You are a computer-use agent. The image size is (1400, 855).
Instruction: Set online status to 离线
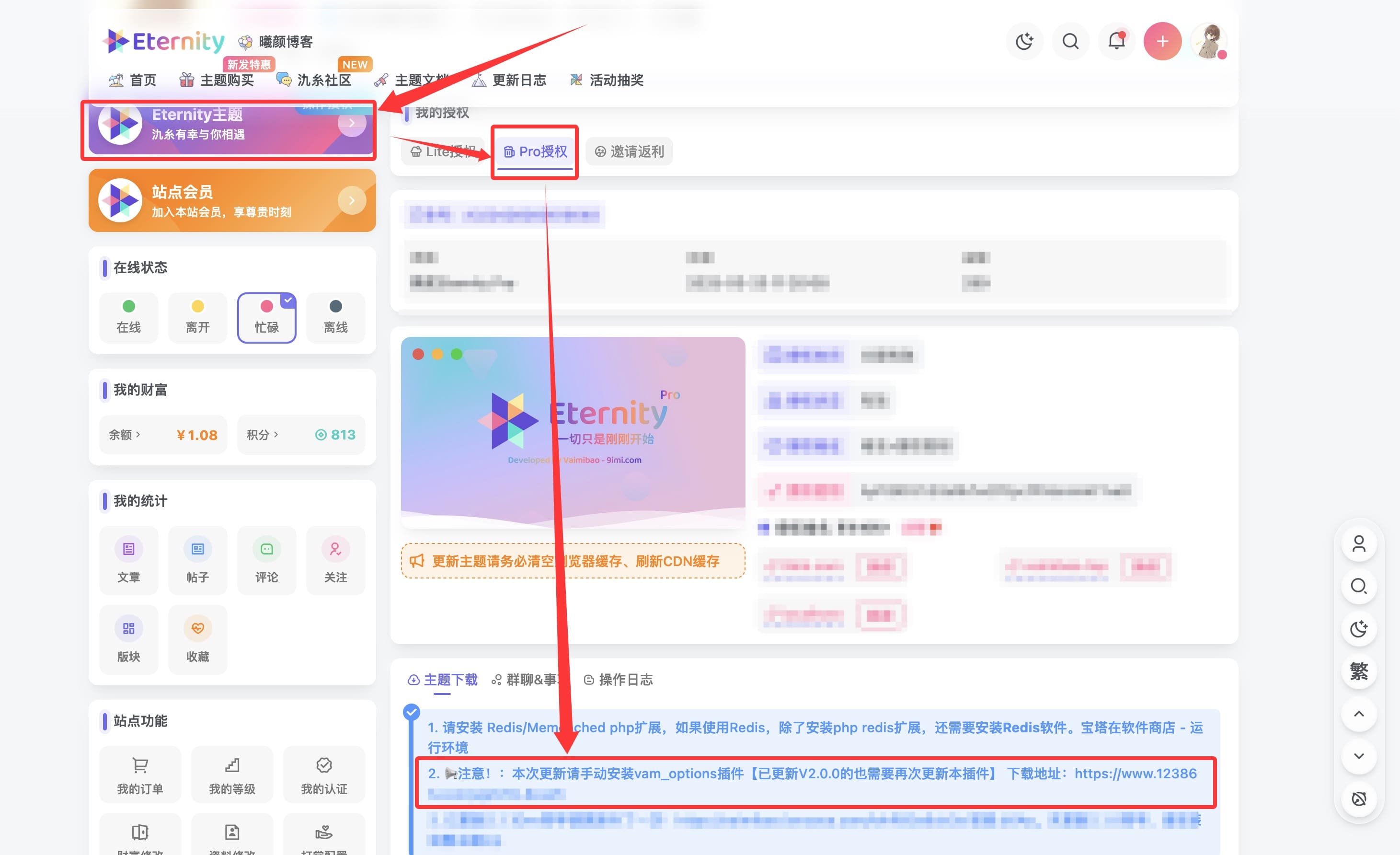point(335,317)
